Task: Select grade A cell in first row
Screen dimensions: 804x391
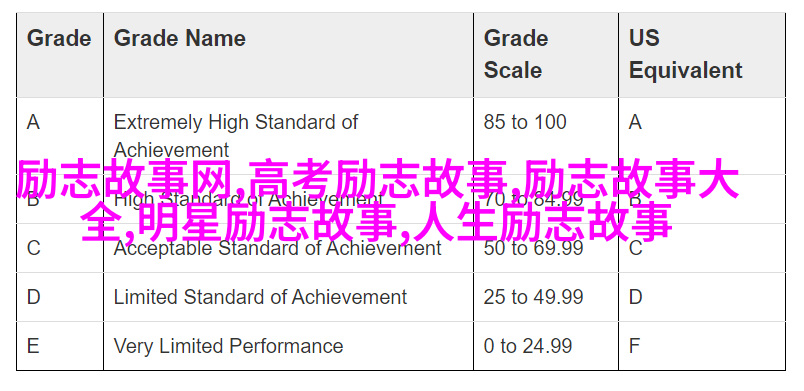Action: click(59, 136)
